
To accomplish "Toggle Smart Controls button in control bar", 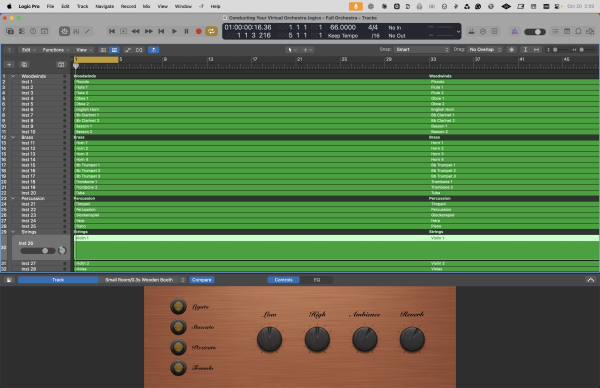I will (x=64, y=31).
